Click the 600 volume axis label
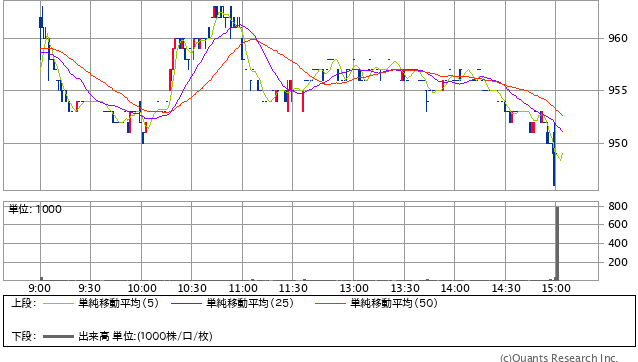 coord(618,224)
